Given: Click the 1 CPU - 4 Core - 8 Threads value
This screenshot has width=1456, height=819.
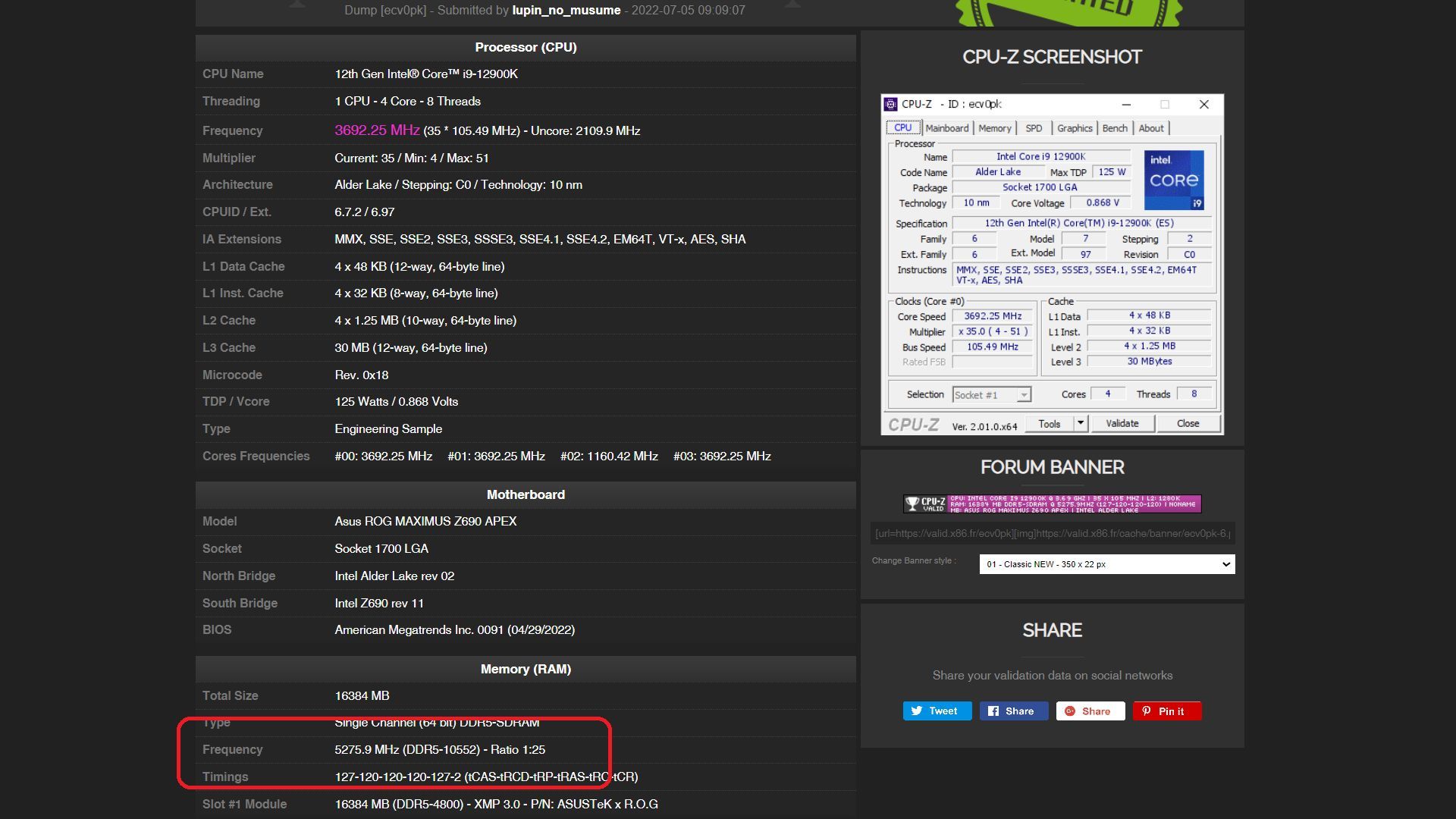Looking at the screenshot, I should (x=407, y=102).
